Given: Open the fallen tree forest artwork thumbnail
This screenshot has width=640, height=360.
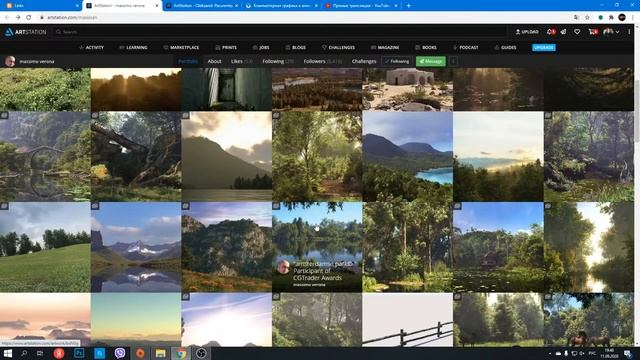Looking at the screenshot, I should coord(136,156).
